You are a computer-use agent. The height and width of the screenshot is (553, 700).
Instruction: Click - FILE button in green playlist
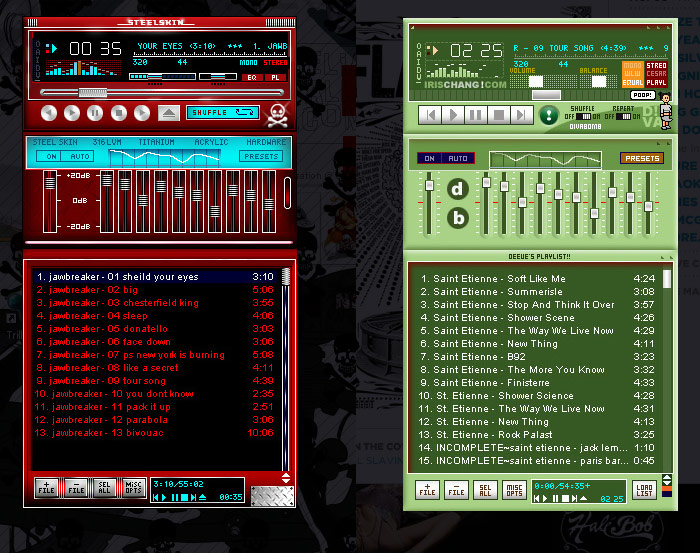(456, 490)
